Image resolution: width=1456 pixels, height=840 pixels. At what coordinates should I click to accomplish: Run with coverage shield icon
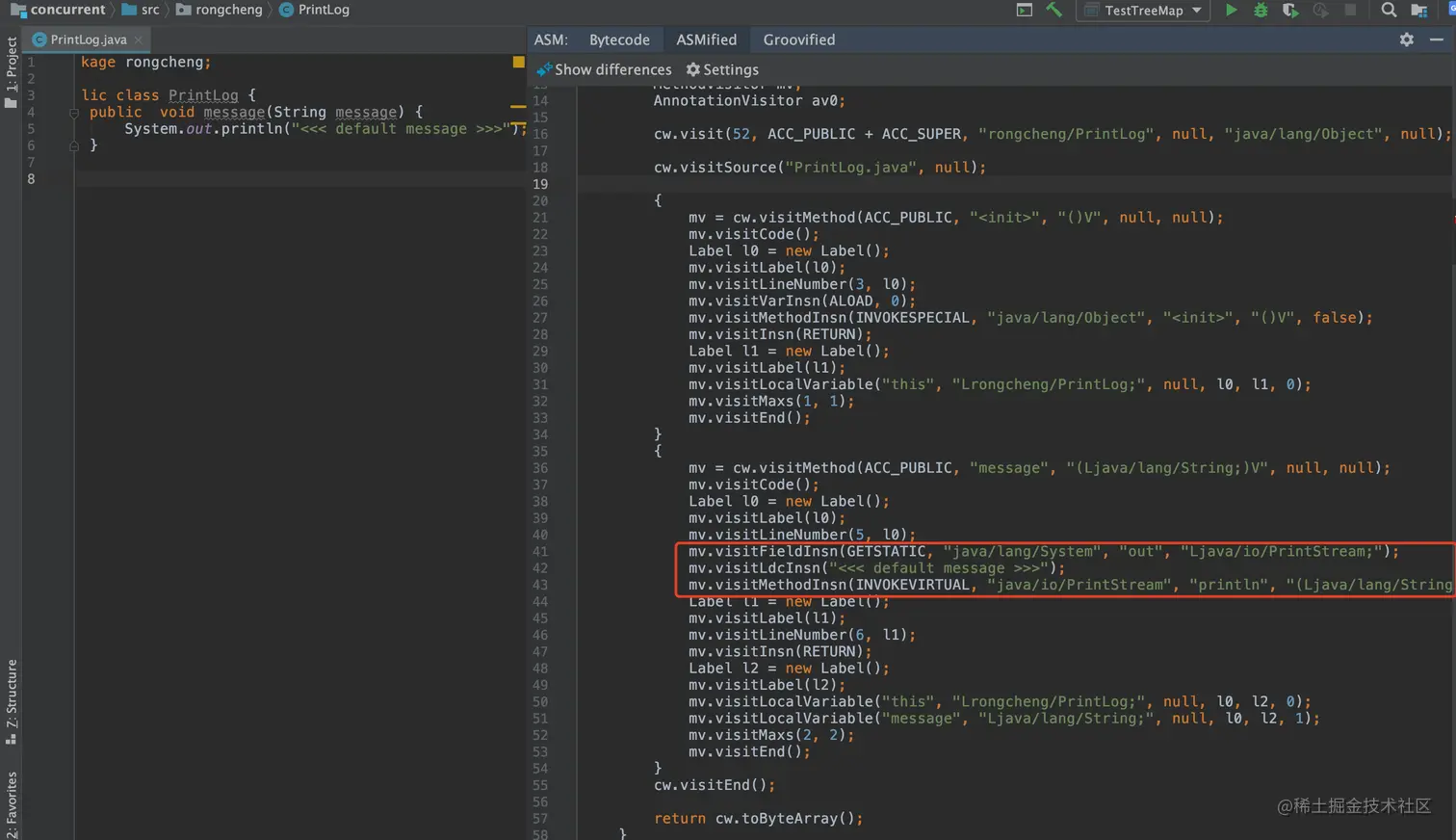click(1290, 10)
